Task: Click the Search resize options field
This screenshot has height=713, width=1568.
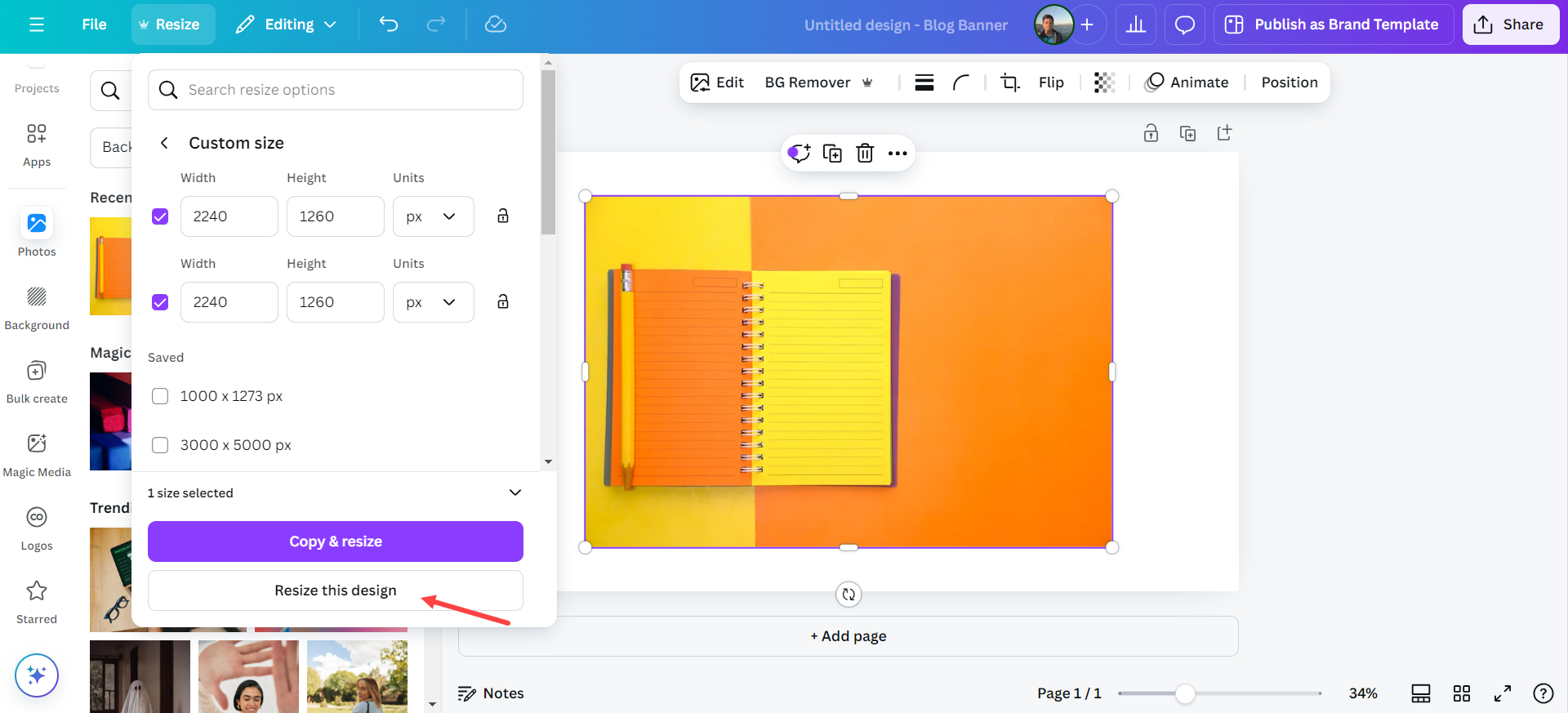Action: point(336,90)
